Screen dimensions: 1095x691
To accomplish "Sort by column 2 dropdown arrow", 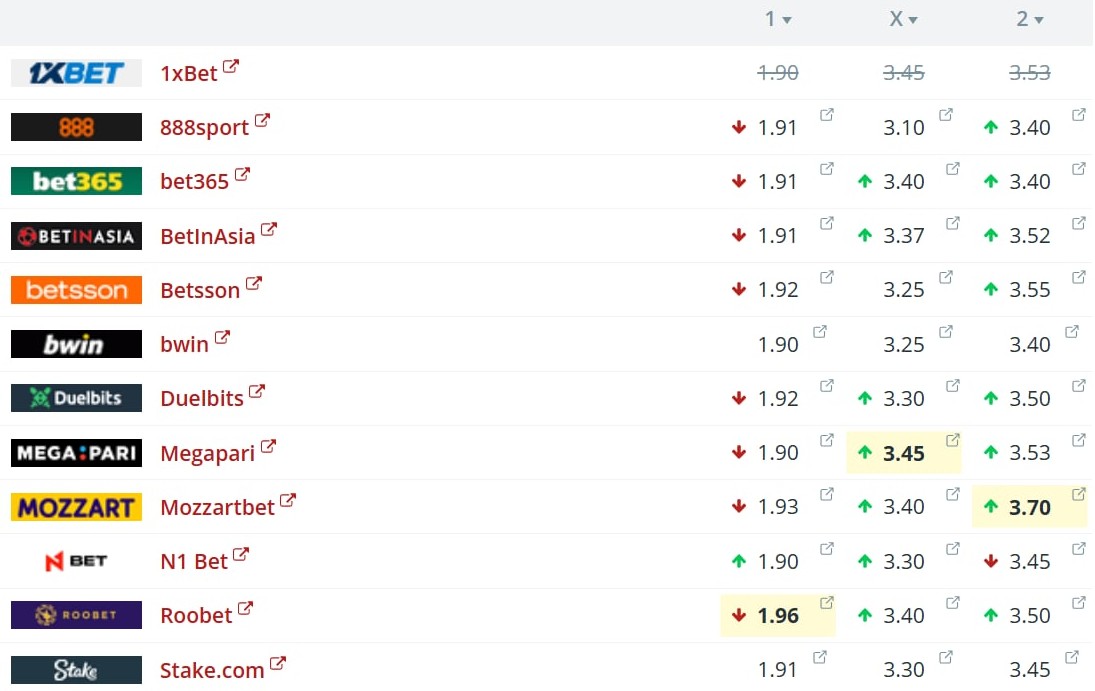I will [1039, 20].
